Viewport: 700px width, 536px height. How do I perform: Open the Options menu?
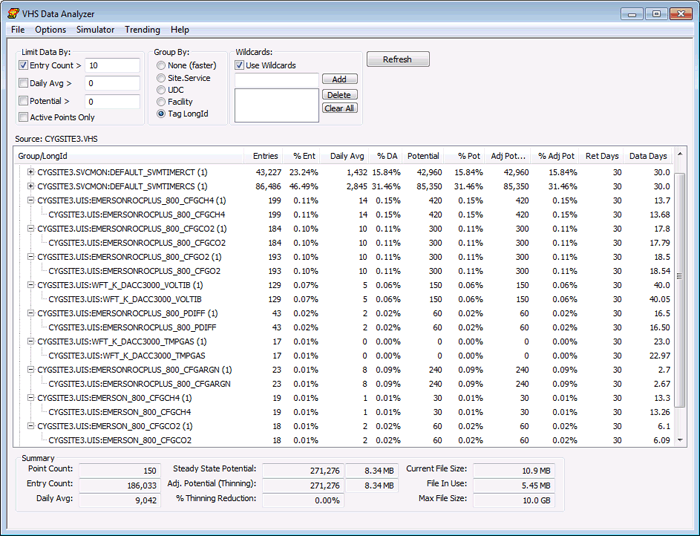(50, 30)
